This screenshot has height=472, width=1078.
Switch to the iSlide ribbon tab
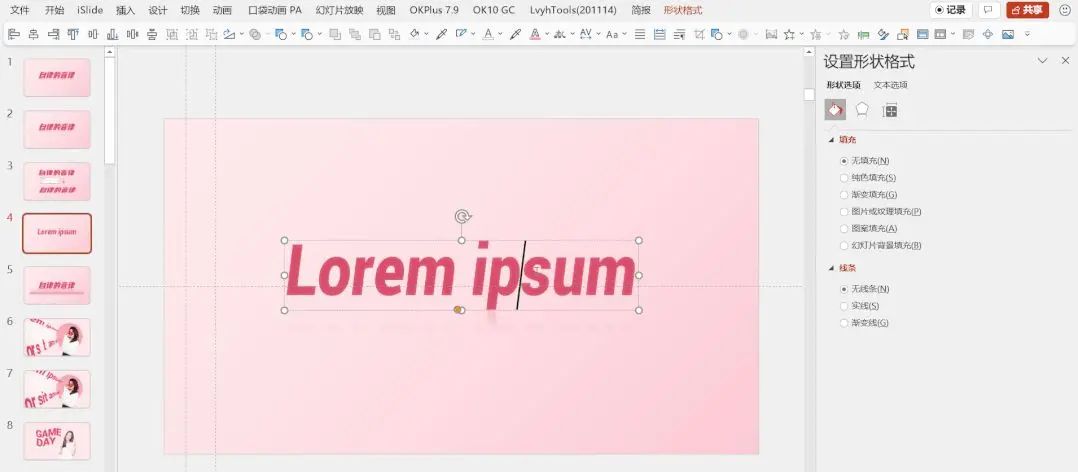(x=90, y=10)
